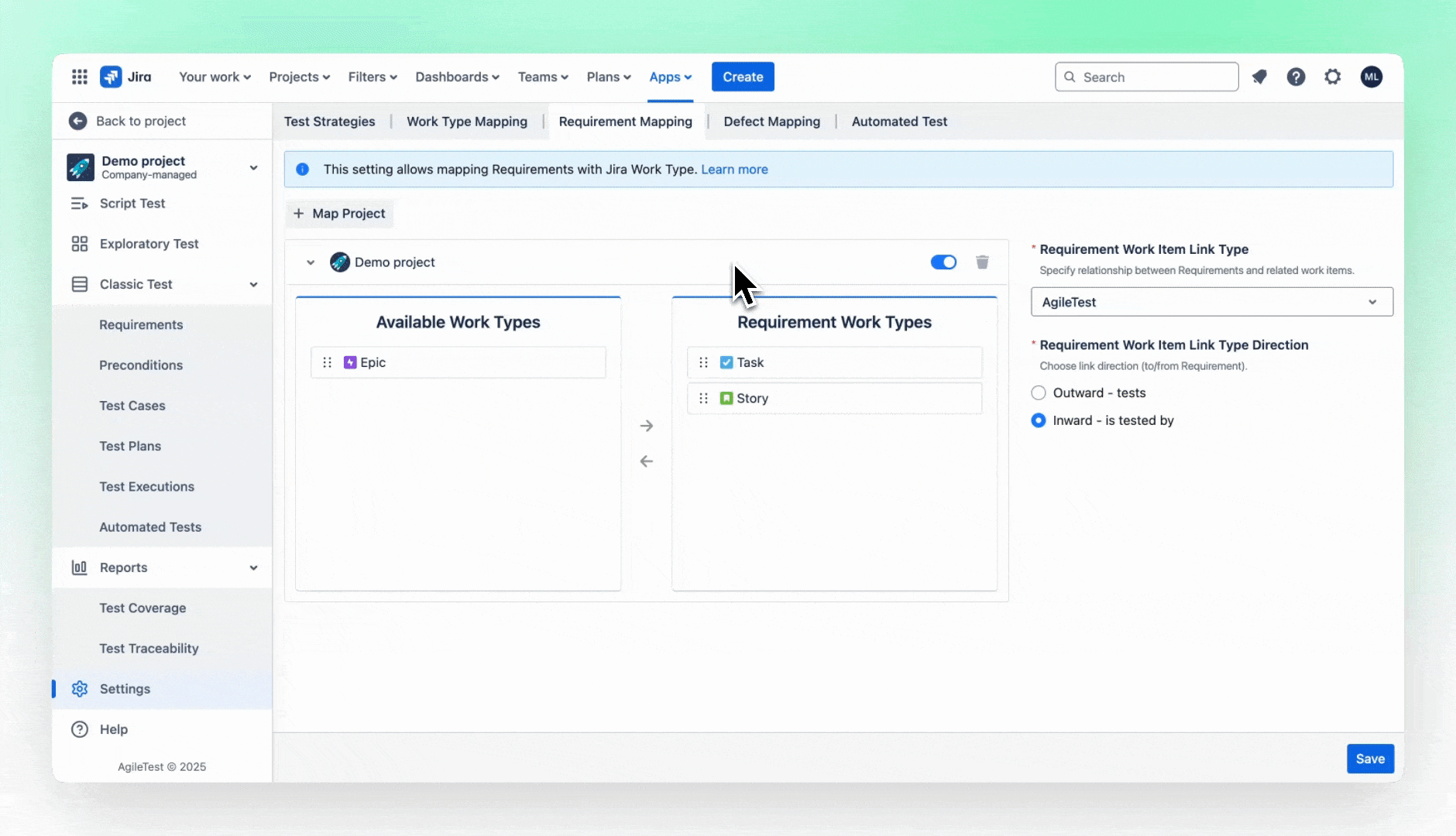Click the Back to project arrow icon

[x=77, y=121]
